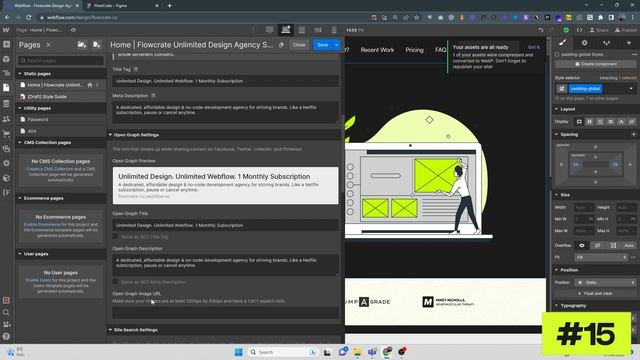Open the search magnifier in bottom-left sidebar

[6, 312]
